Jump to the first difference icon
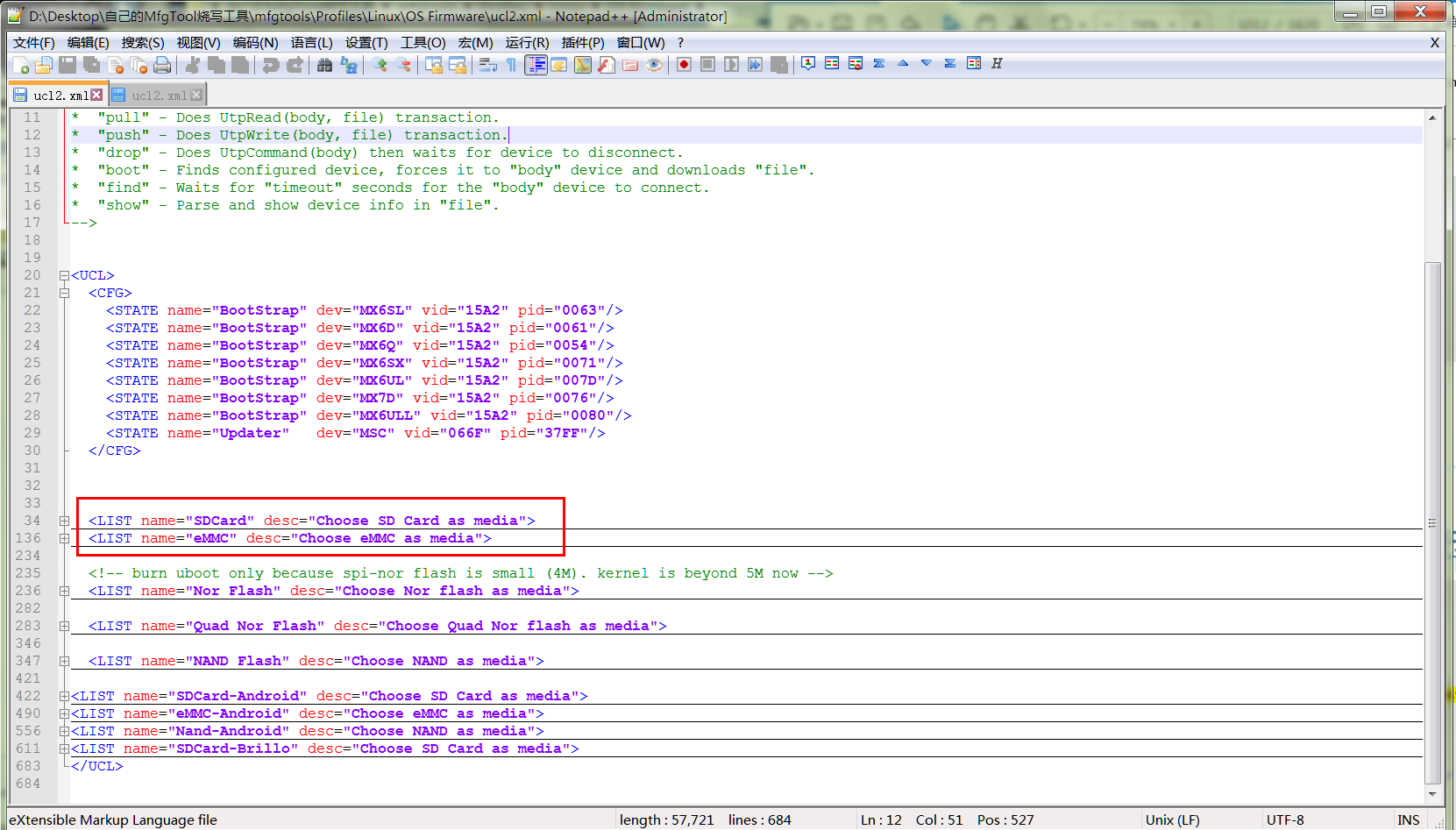Screen dimensions: 1456x830 click(879, 63)
